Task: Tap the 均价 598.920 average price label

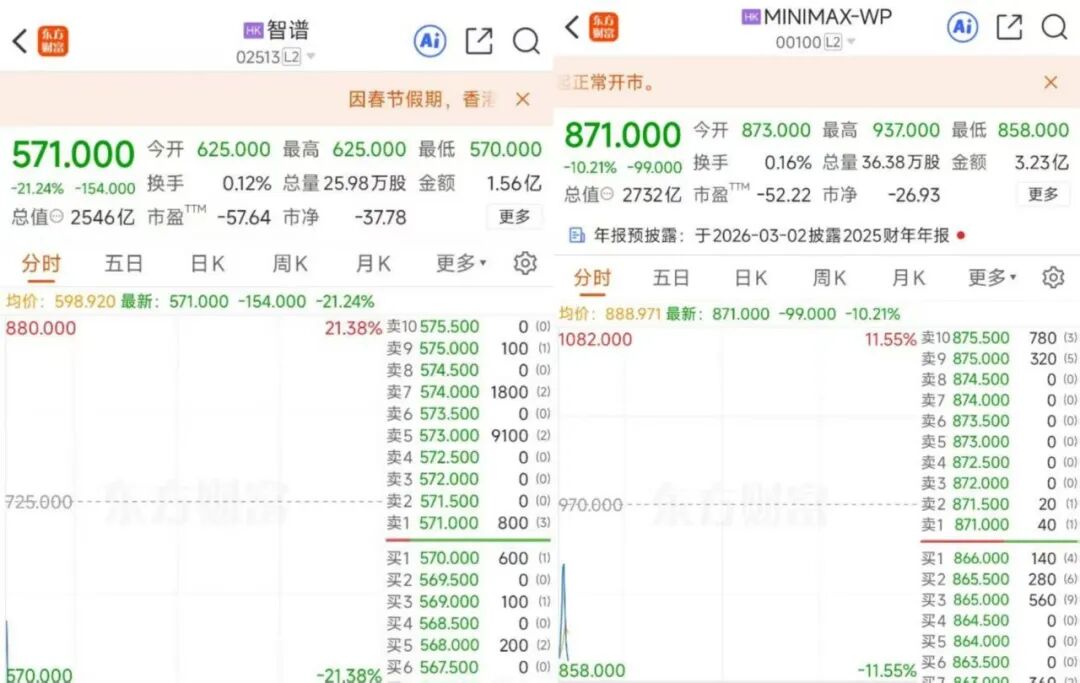Action: coord(61,302)
